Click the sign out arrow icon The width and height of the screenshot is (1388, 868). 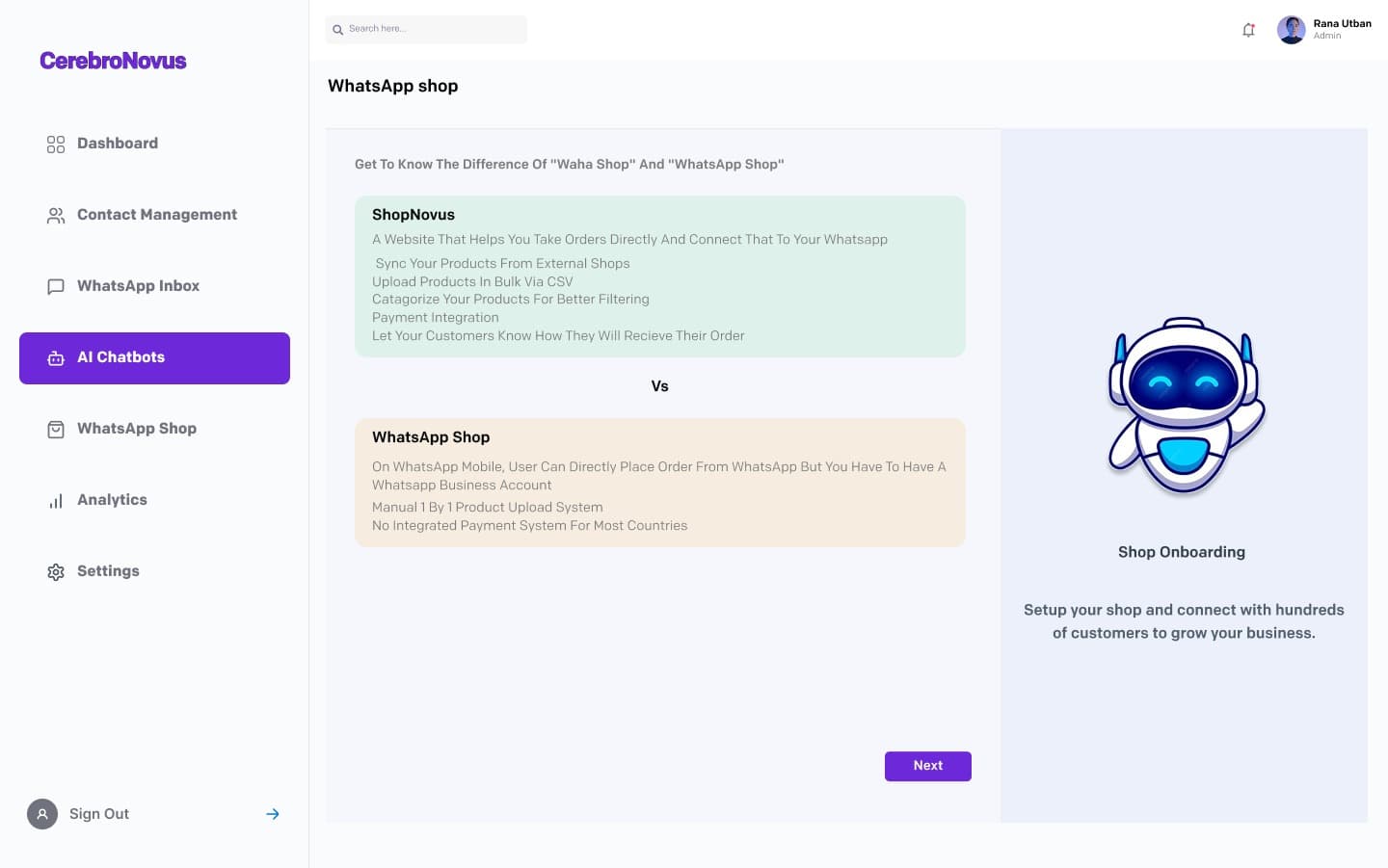[273, 814]
